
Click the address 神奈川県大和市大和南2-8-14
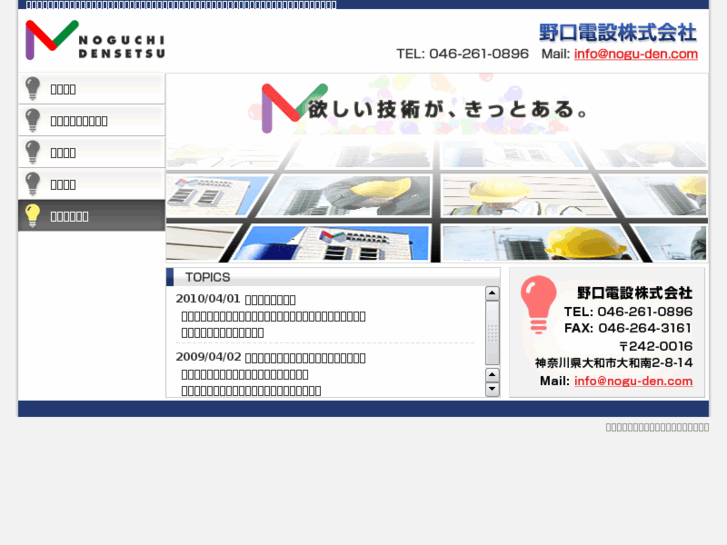coord(614,363)
